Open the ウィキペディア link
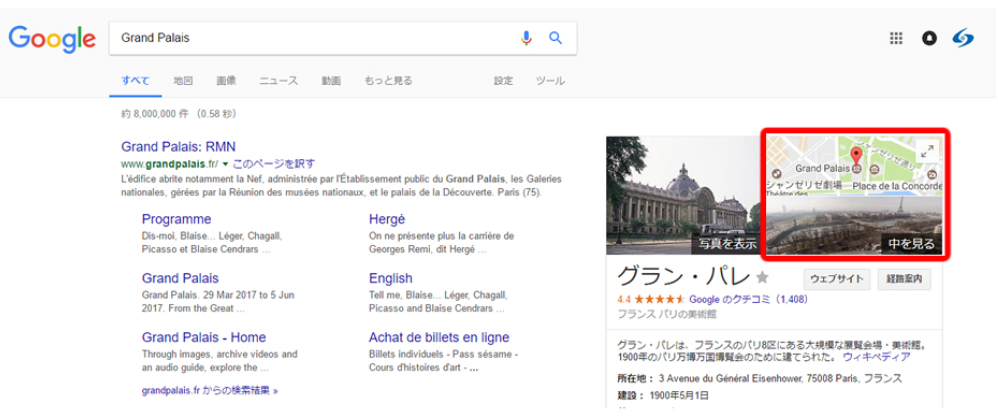Screen dimensions: 998x417 click(876, 358)
